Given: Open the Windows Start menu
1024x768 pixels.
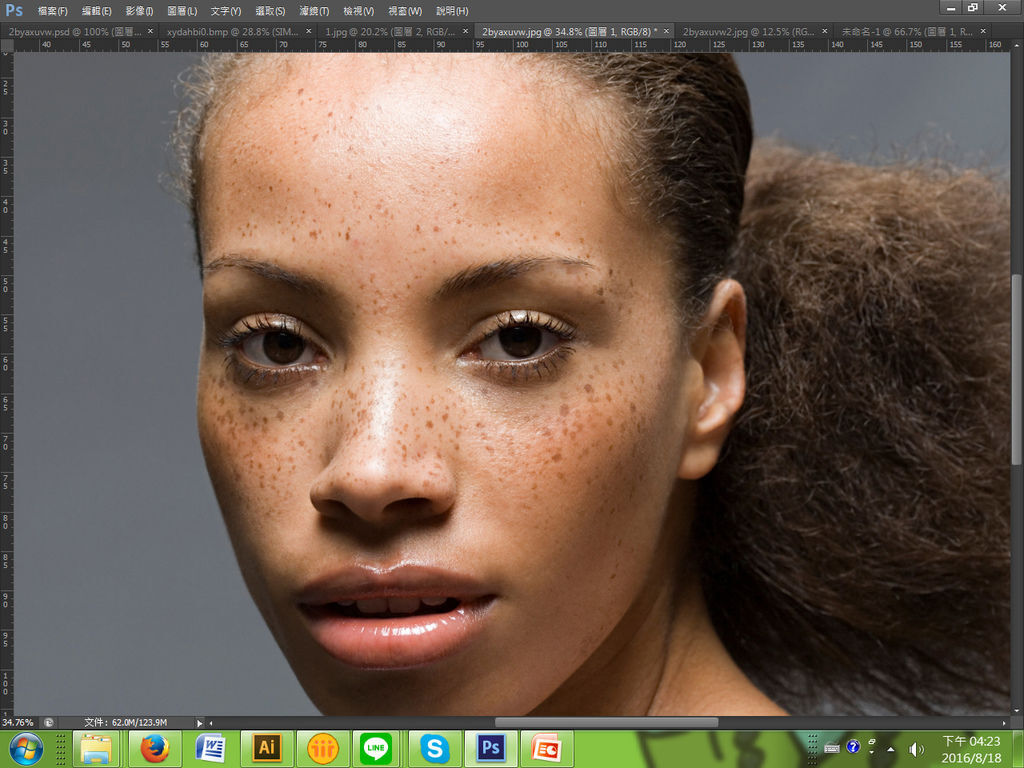Looking at the screenshot, I should [25, 748].
